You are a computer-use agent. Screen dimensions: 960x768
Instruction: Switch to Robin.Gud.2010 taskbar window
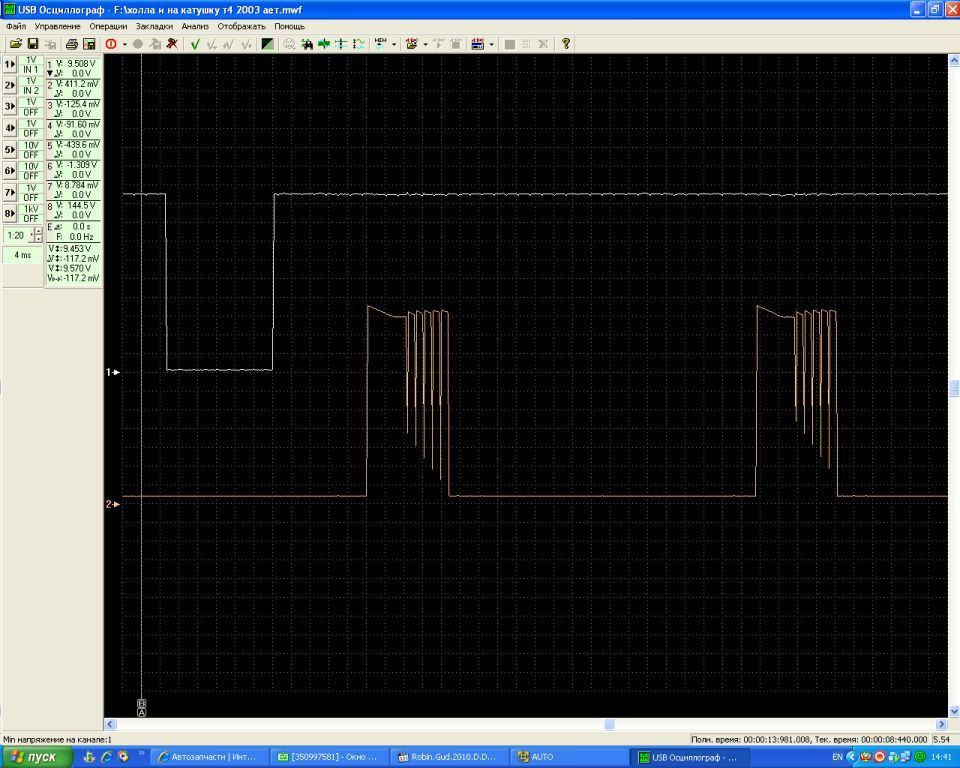[447, 757]
